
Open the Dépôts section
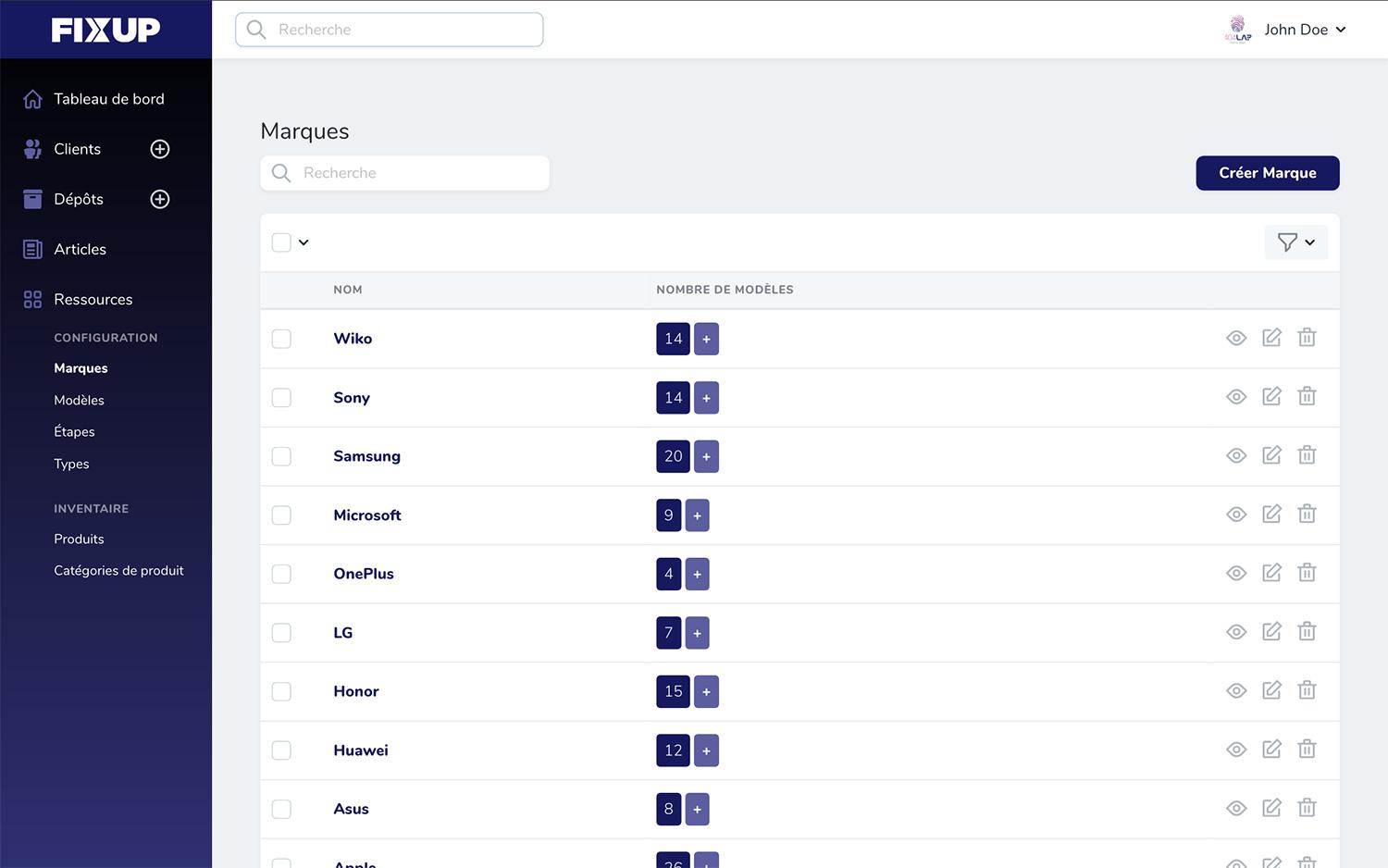78,199
